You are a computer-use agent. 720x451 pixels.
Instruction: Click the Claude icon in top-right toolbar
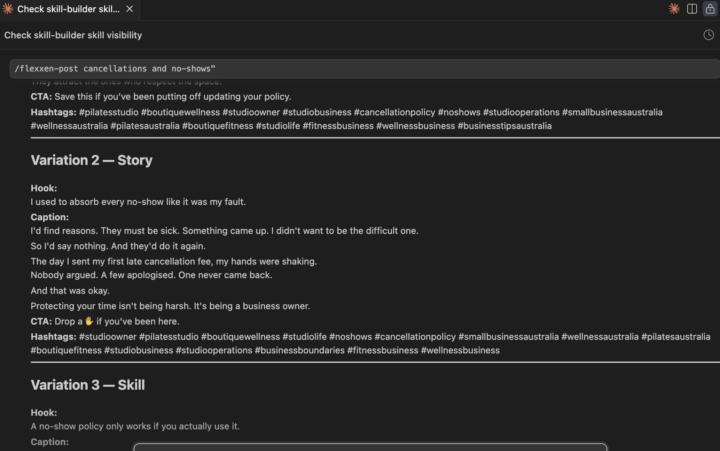click(674, 9)
